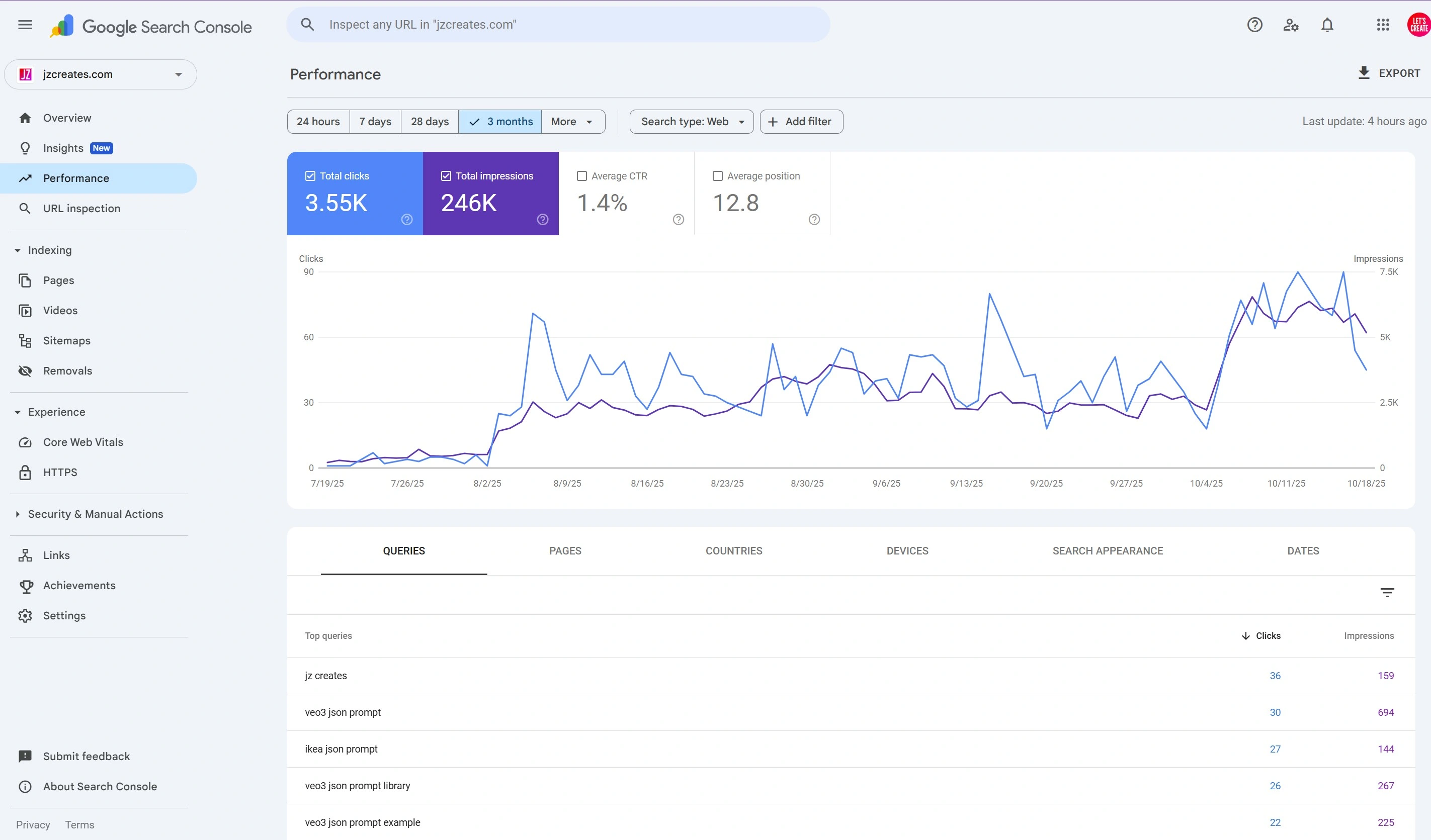Screen dimensions: 1431x840
Task: Open users and permissions settings icon
Action: point(1291,25)
